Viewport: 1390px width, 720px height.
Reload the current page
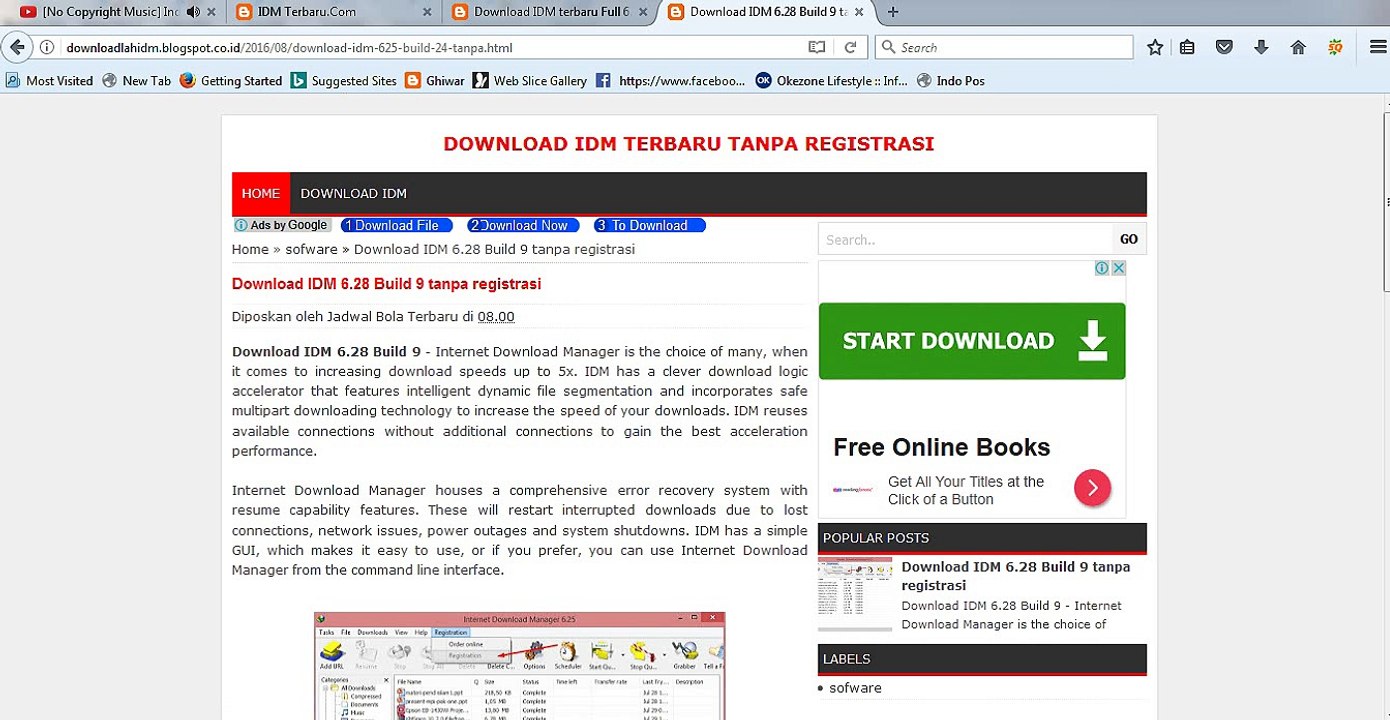point(850,47)
